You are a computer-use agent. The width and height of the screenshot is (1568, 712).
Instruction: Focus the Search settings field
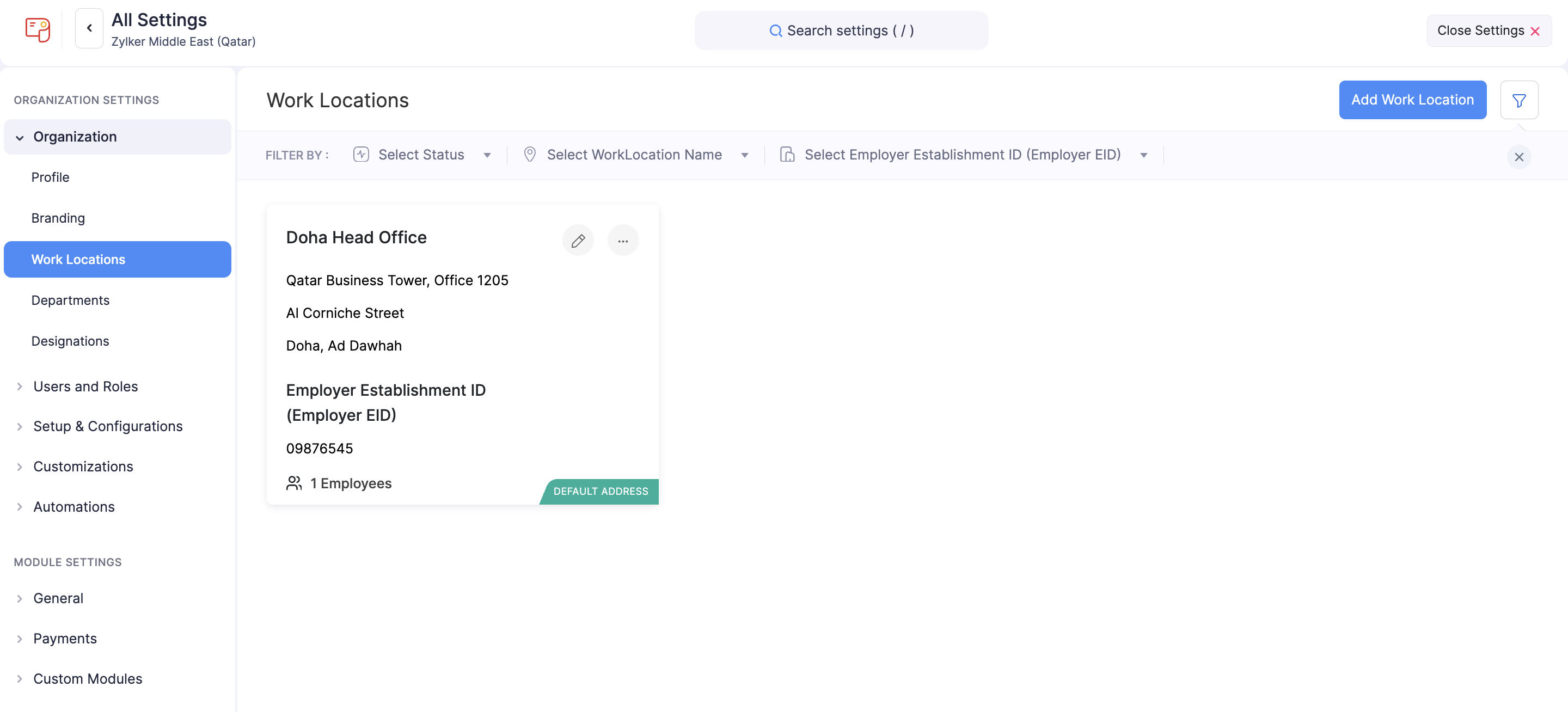coord(850,31)
